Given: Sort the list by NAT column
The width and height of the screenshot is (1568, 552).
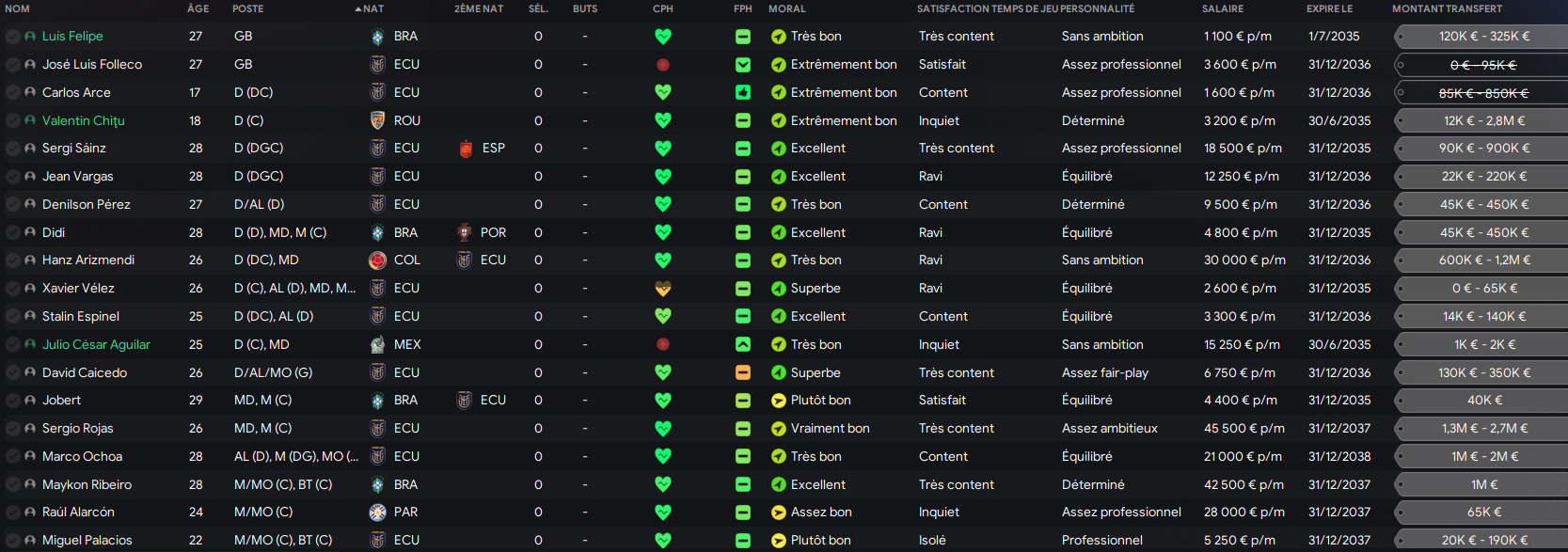Looking at the screenshot, I should [x=372, y=8].
